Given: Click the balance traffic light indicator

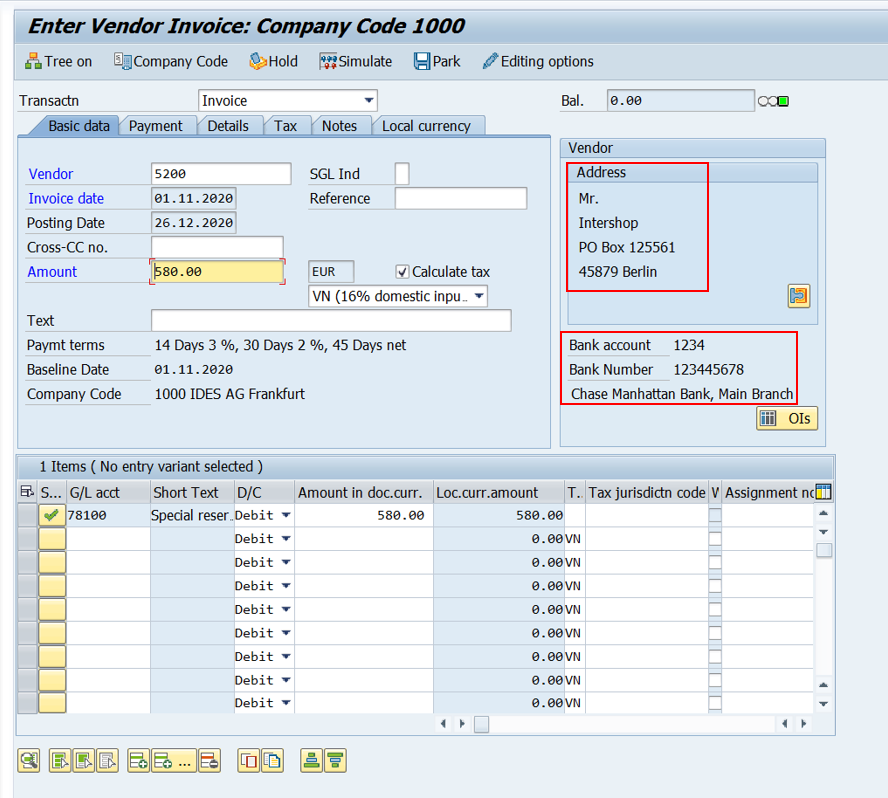Looking at the screenshot, I should (774, 101).
